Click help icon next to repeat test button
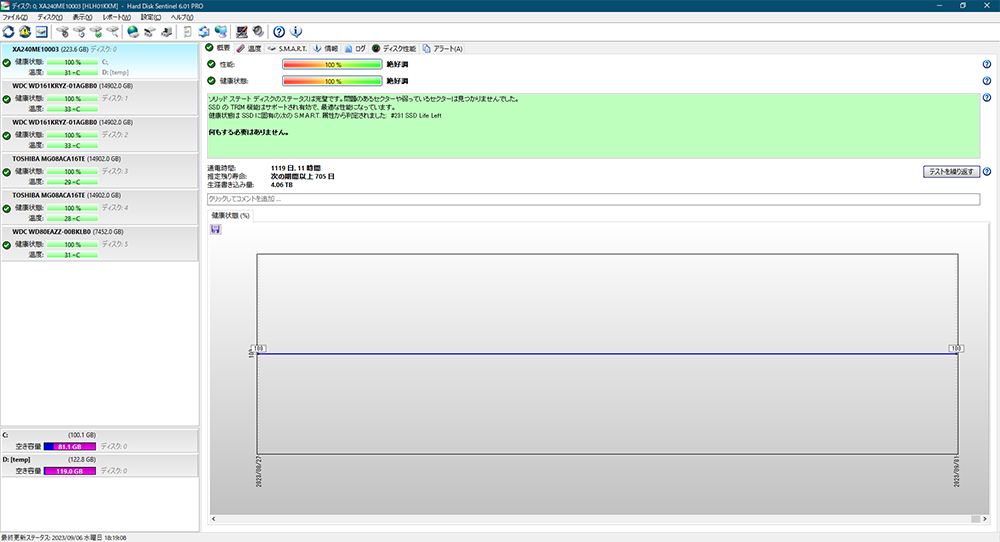The width and height of the screenshot is (1000, 542). coord(987,172)
